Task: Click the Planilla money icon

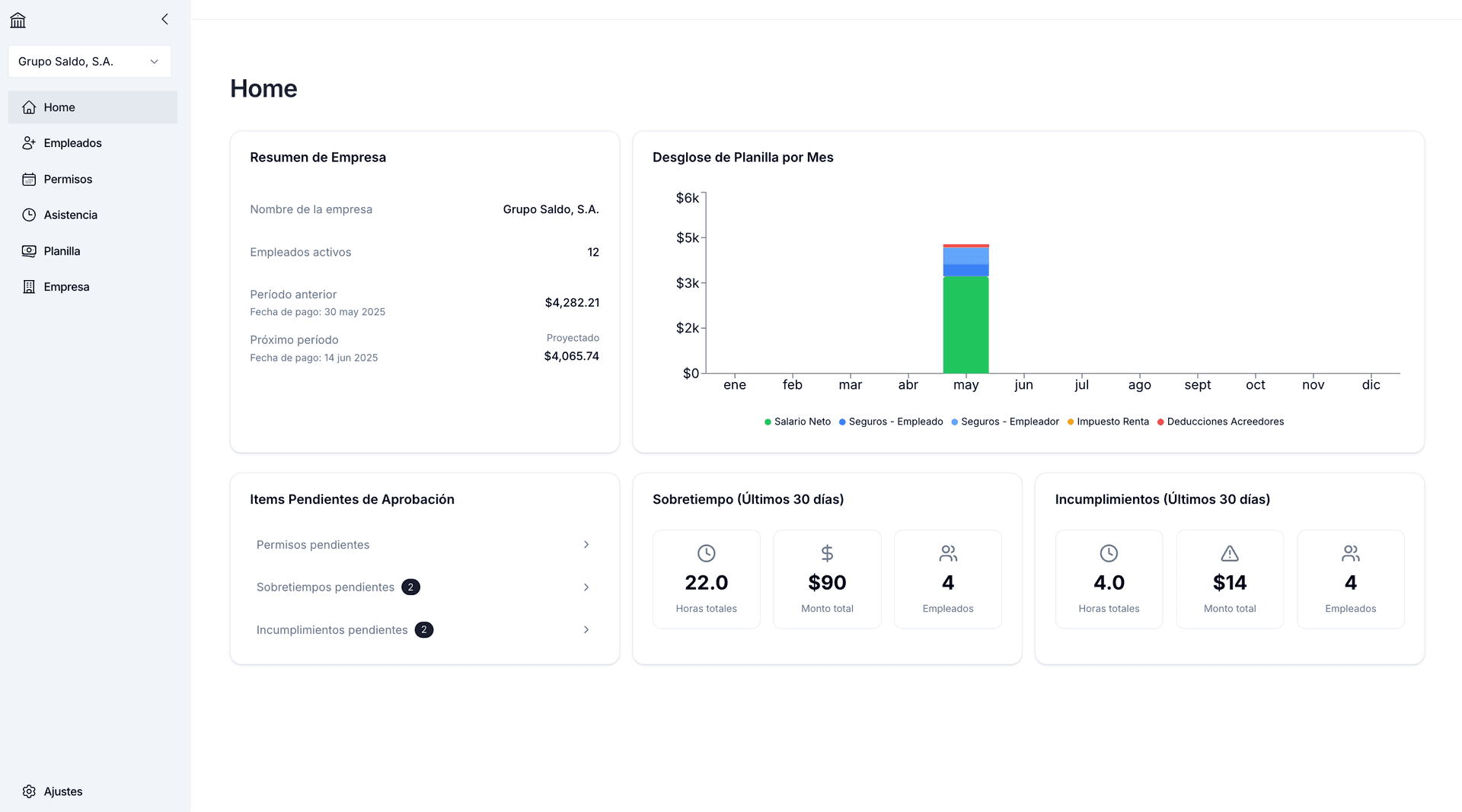Action: pyautogui.click(x=29, y=251)
